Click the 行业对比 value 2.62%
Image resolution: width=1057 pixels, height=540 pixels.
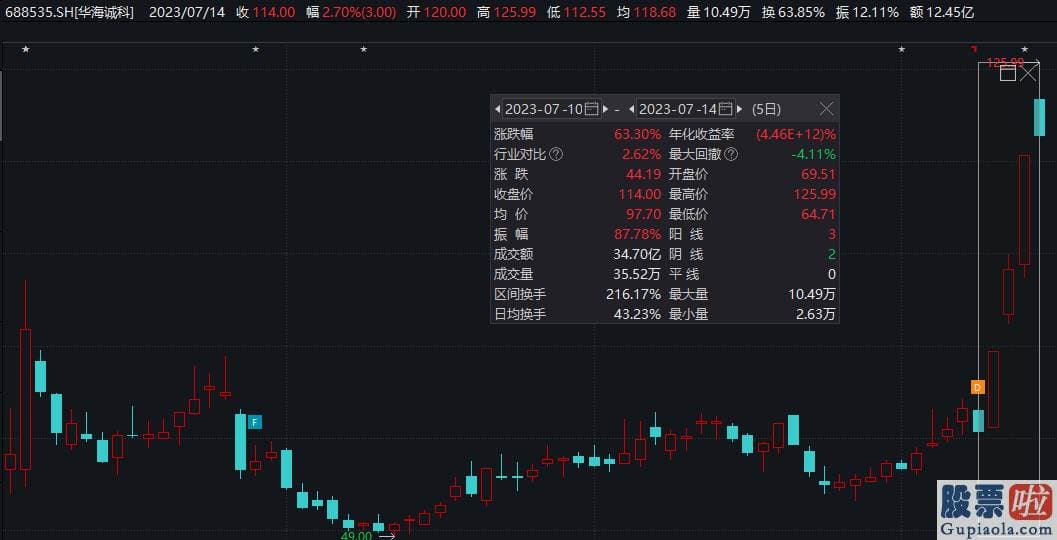coord(641,154)
